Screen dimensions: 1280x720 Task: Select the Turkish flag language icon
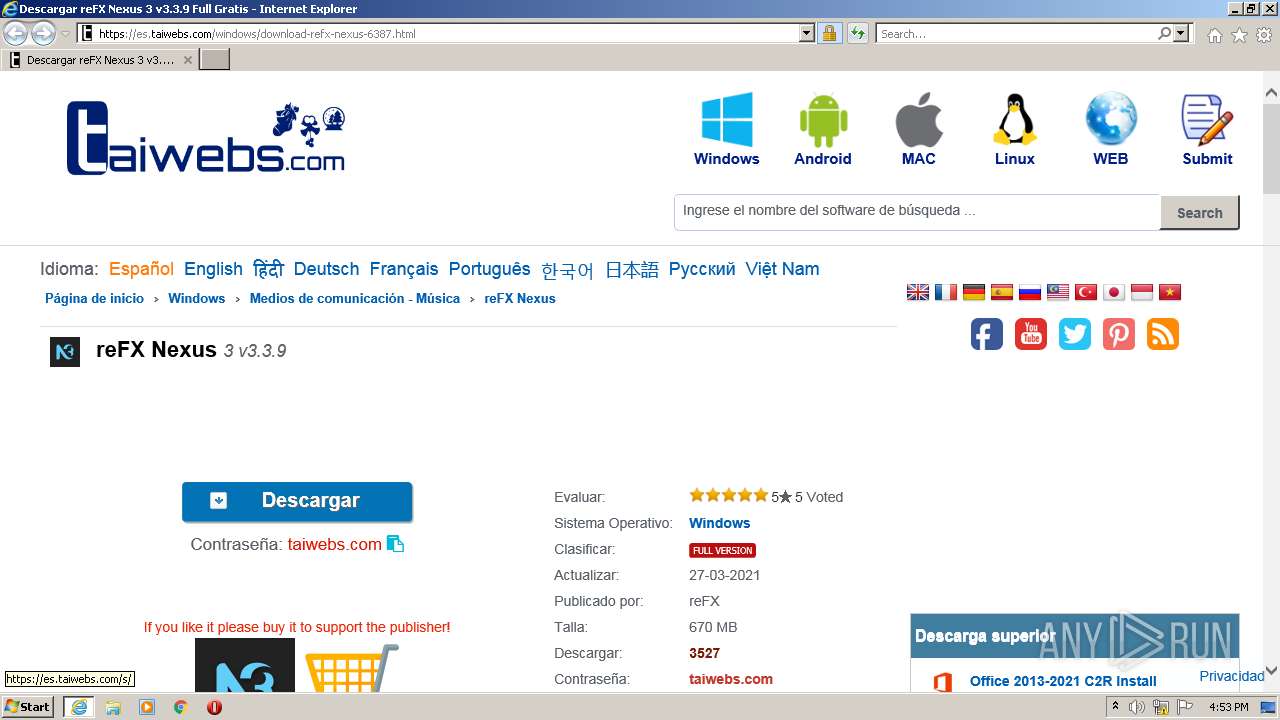coord(1086,292)
